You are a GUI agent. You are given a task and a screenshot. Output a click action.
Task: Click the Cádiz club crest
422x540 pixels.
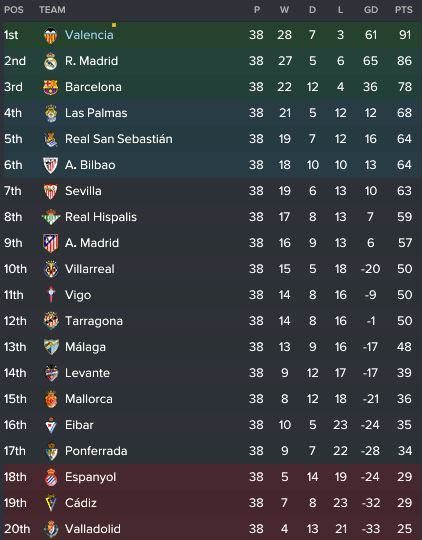click(x=51, y=503)
